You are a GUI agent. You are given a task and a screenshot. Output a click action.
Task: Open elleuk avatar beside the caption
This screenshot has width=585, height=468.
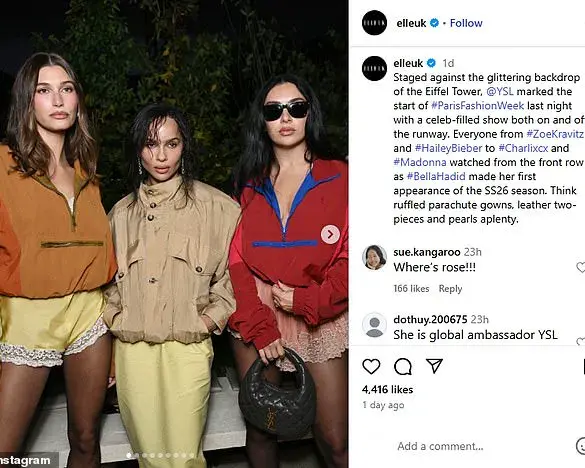[x=374, y=68]
